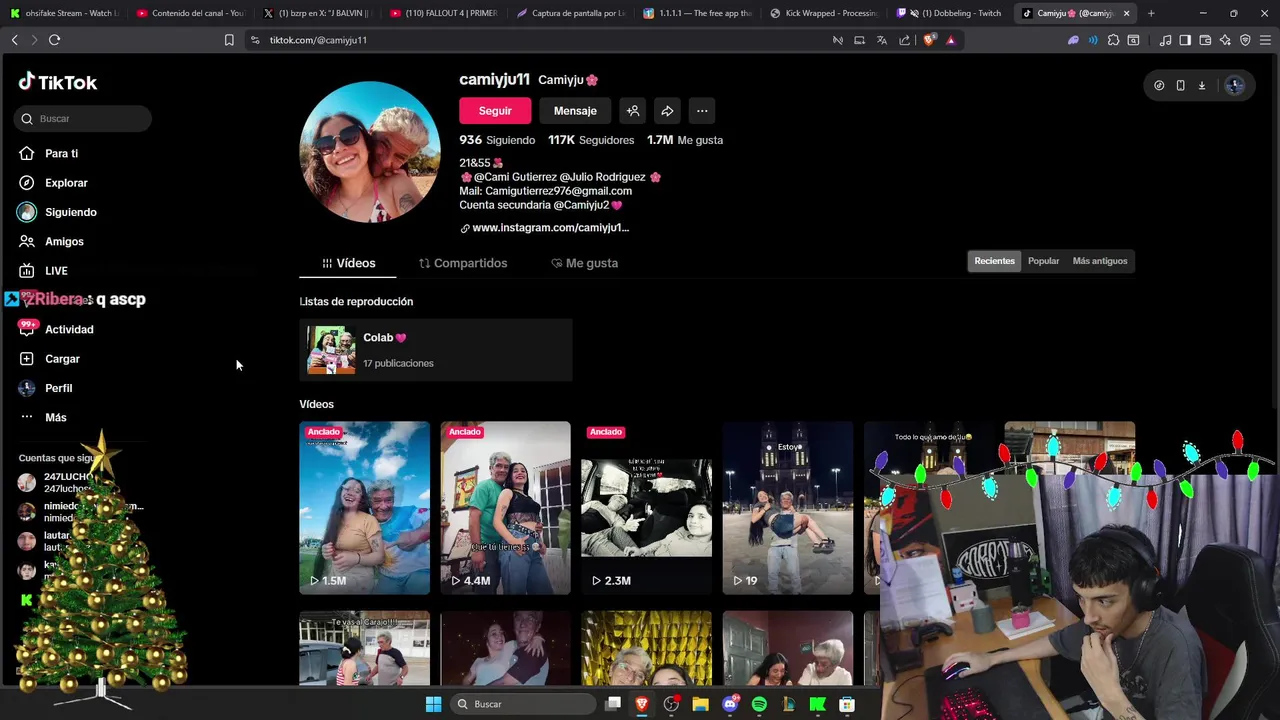Screen dimensions: 1280x720
Task: Play the pinned video with 2.3M views
Action: pos(646,508)
